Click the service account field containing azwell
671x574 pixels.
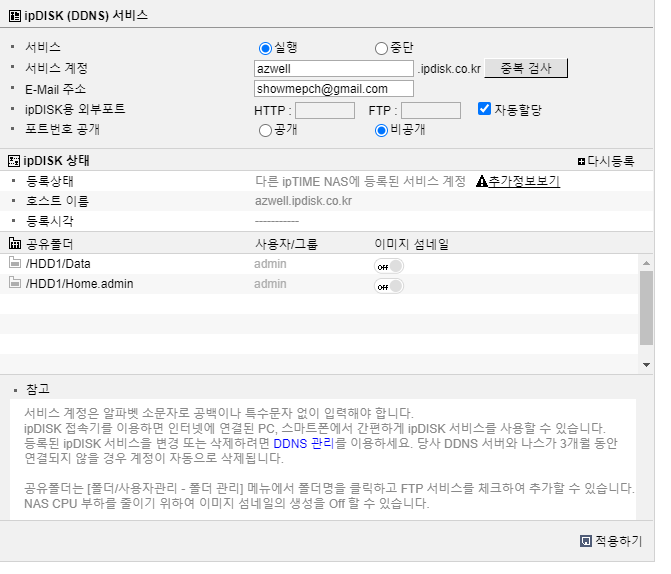click(334, 68)
